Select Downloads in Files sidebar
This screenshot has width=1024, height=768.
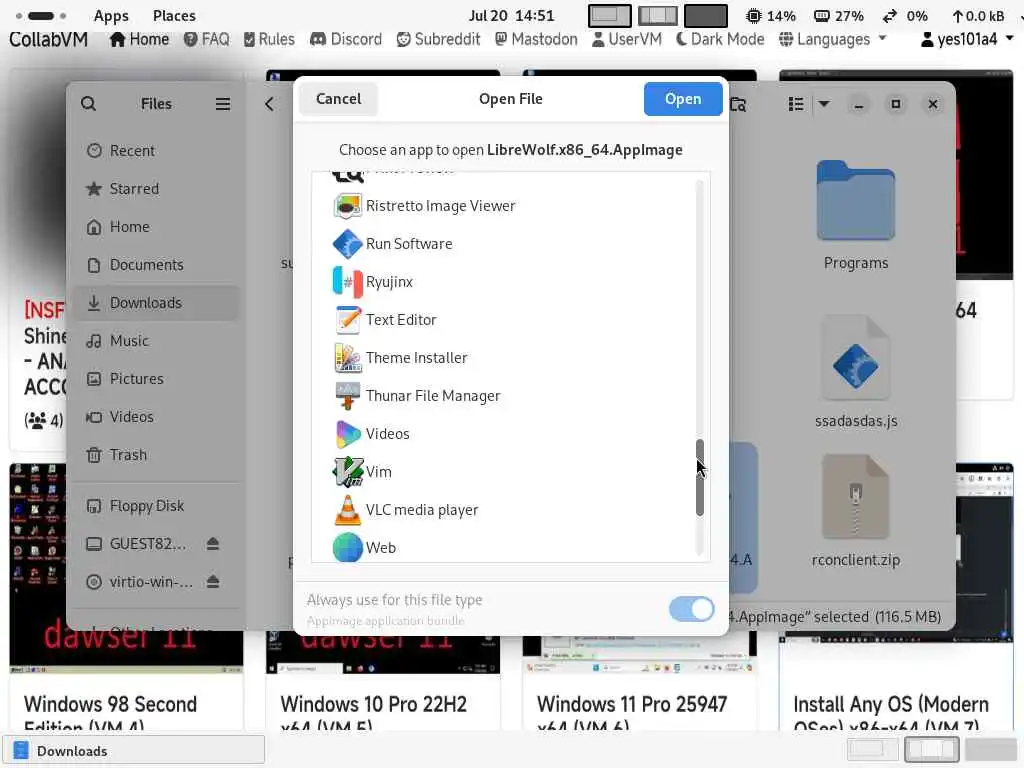[155, 302]
